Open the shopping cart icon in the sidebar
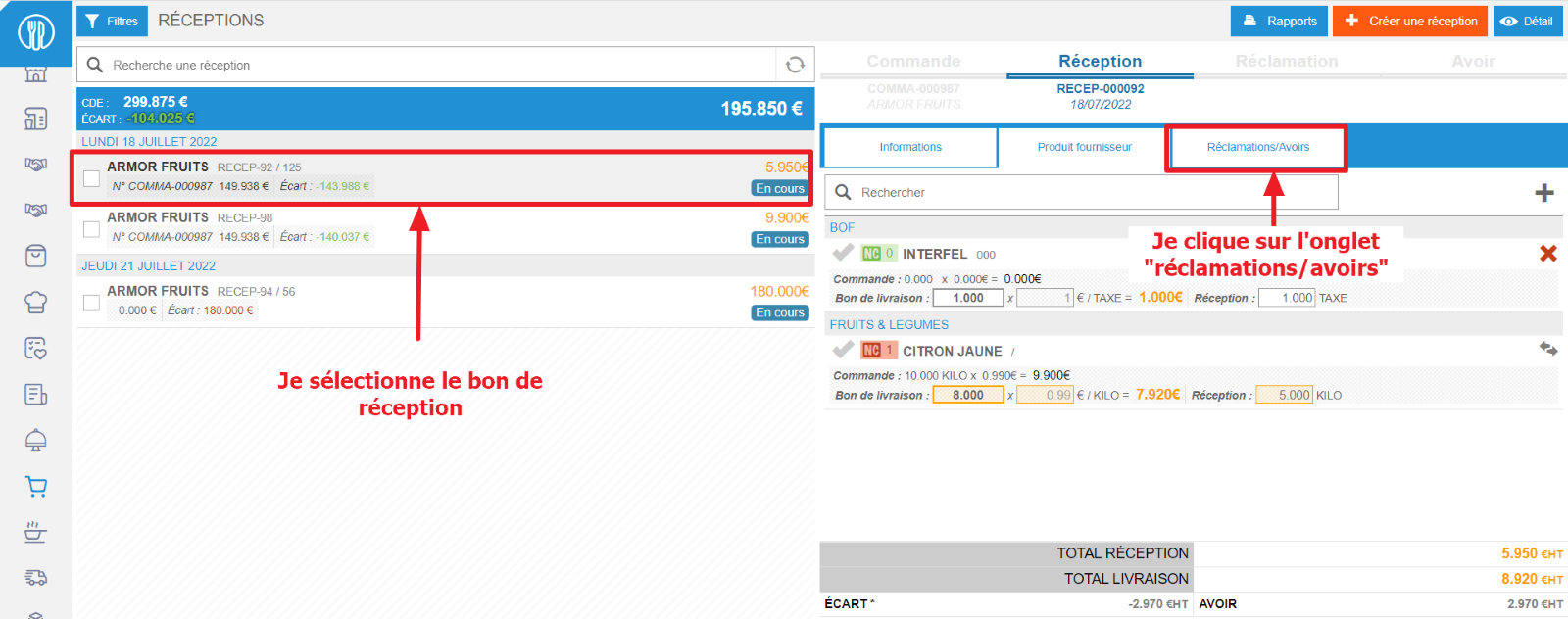The width and height of the screenshot is (1568, 619). pos(36,487)
